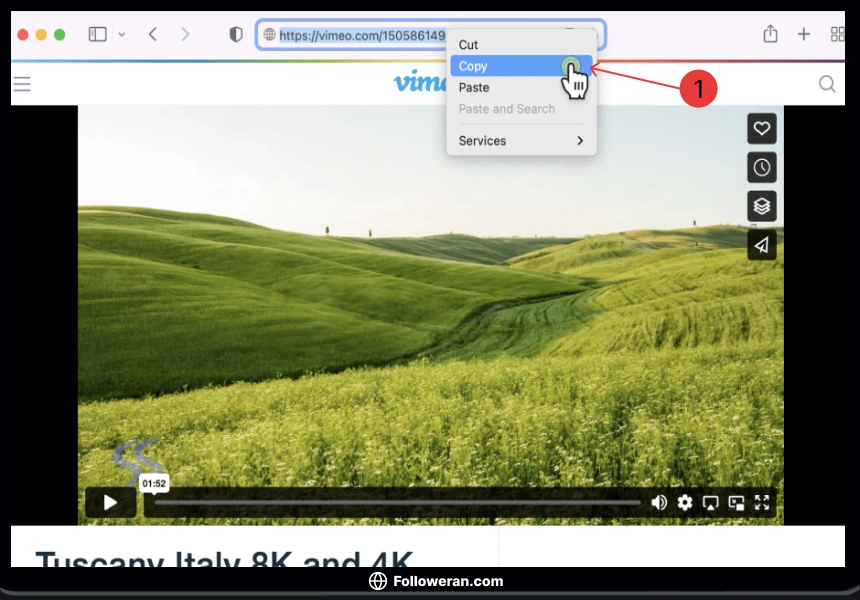Click the Watch Later clock icon
The width and height of the screenshot is (860, 600).
click(x=762, y=167)
